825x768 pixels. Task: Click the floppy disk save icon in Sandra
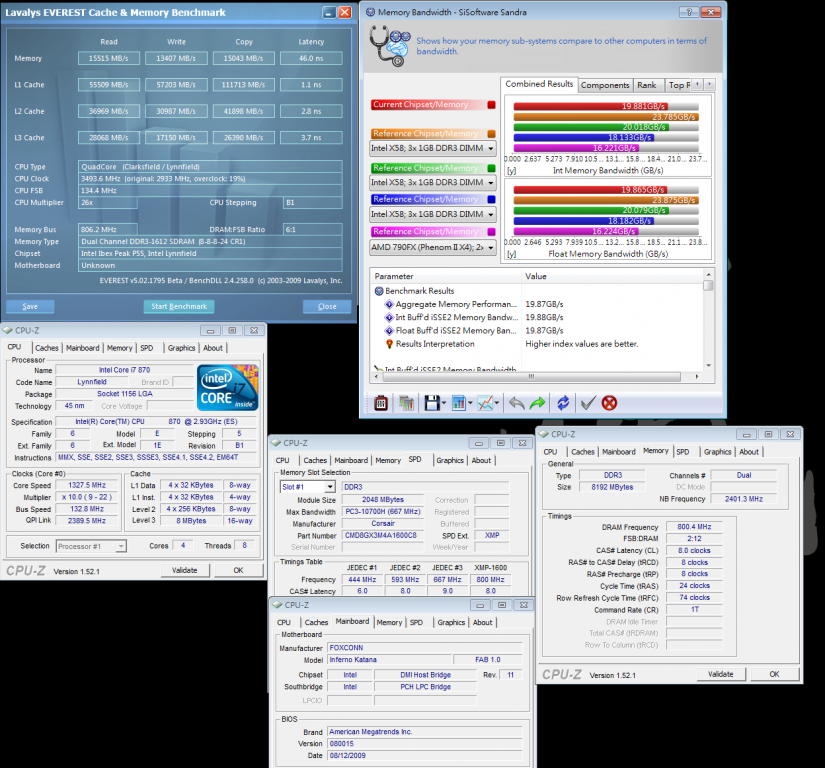[x=433, y=403]
